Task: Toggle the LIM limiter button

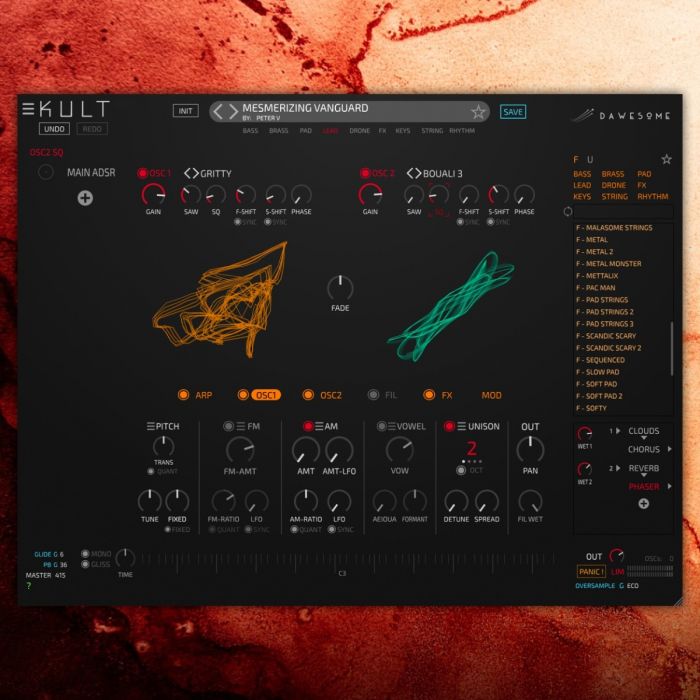Action: pos(617,572)
